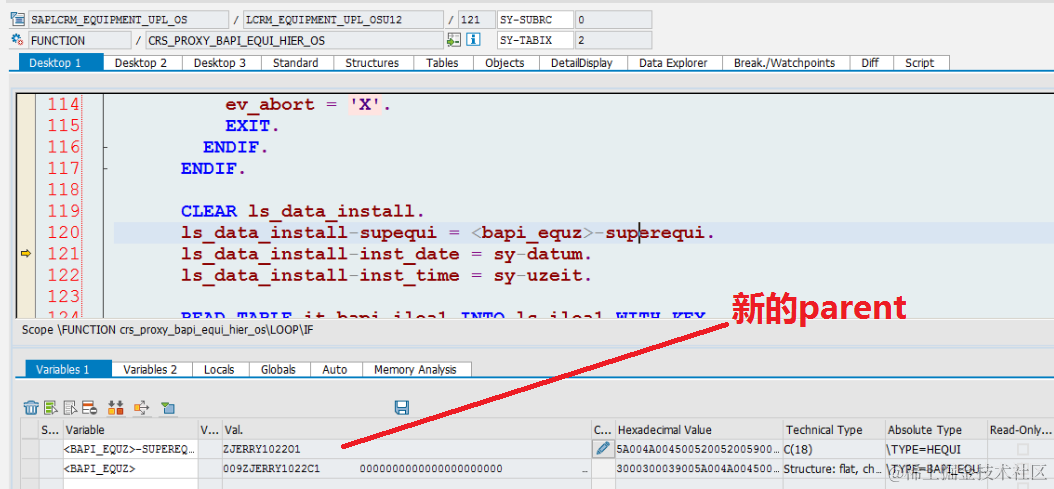Open the Globals tab
This screenshot has height=489, width=1054.
pos(278,369)
